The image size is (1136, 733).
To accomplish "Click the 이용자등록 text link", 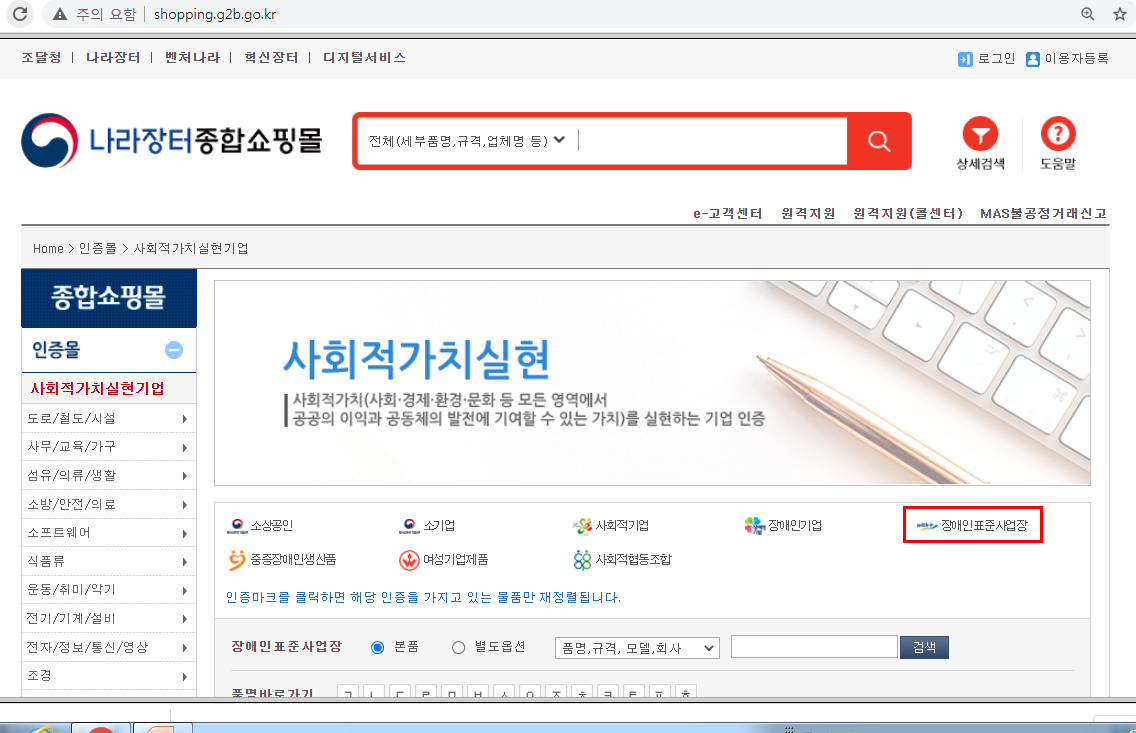I will click(1076, 59).
